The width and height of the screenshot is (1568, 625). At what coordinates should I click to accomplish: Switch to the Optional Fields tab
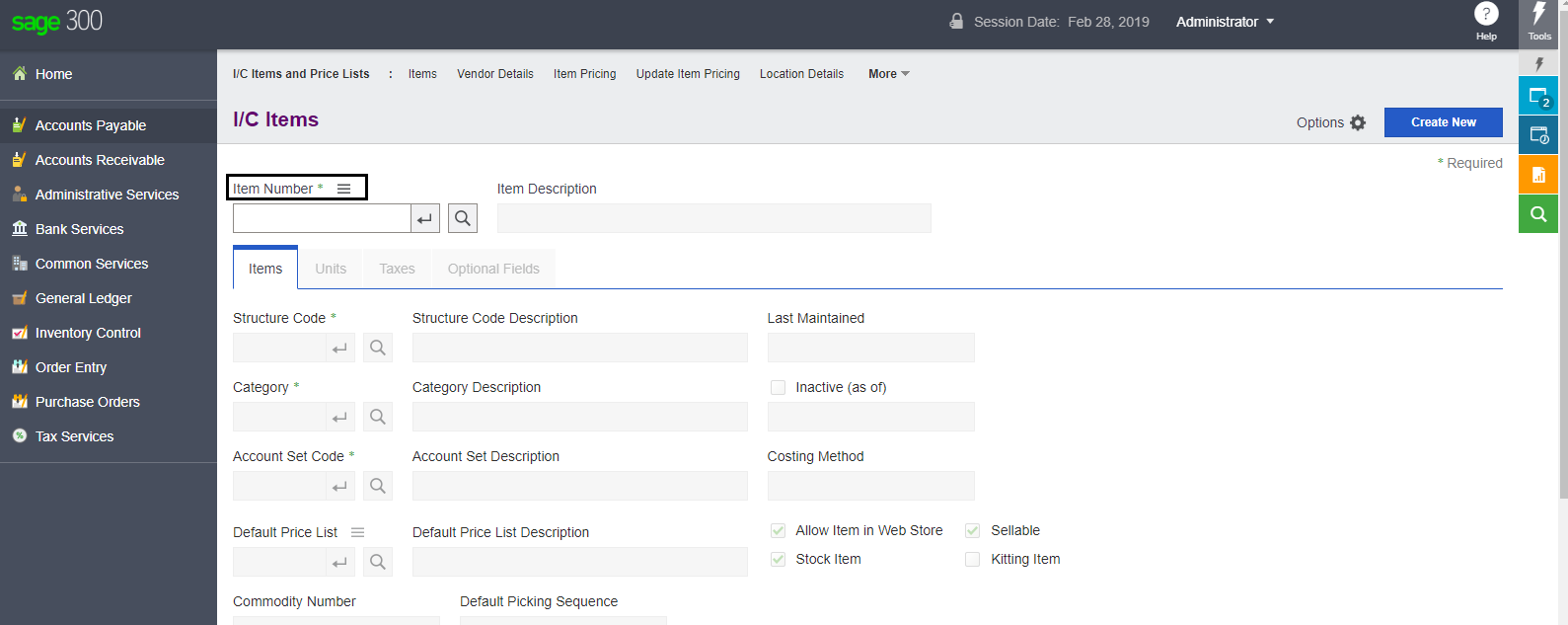(x=493, y=269)
